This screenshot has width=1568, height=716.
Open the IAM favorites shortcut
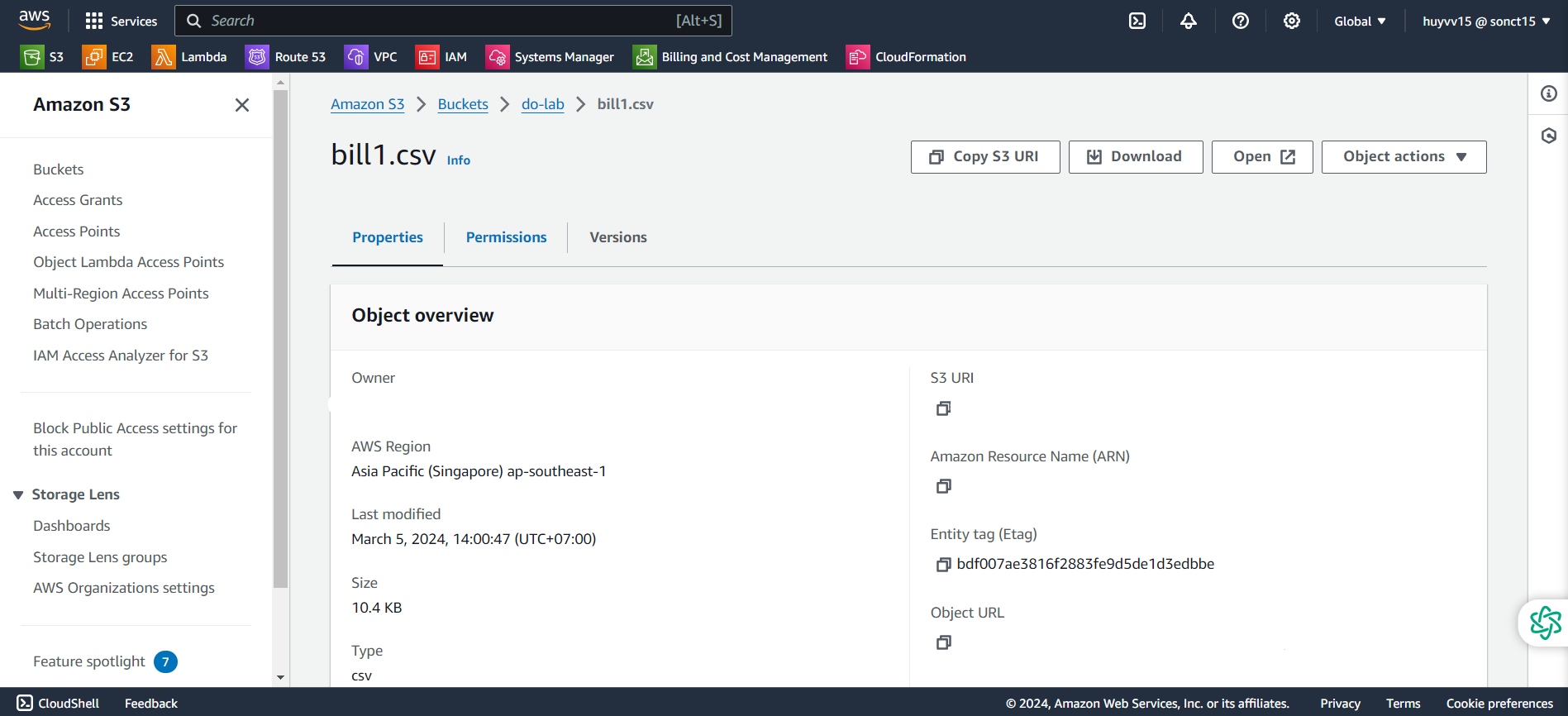click(x=441, y=57)
